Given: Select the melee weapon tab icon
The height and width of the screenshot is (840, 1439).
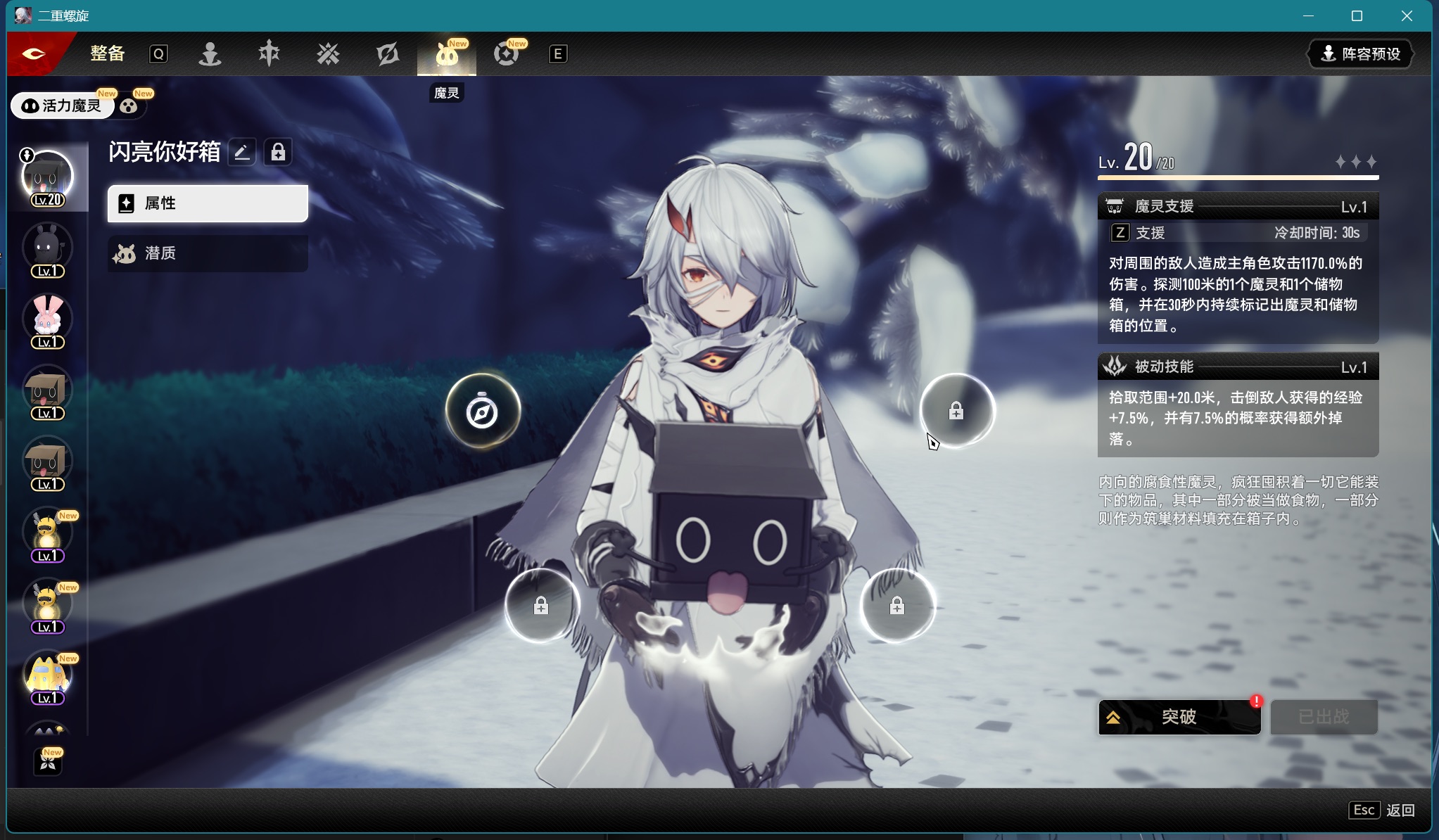Looking at the screenshot, I should 269,54.
